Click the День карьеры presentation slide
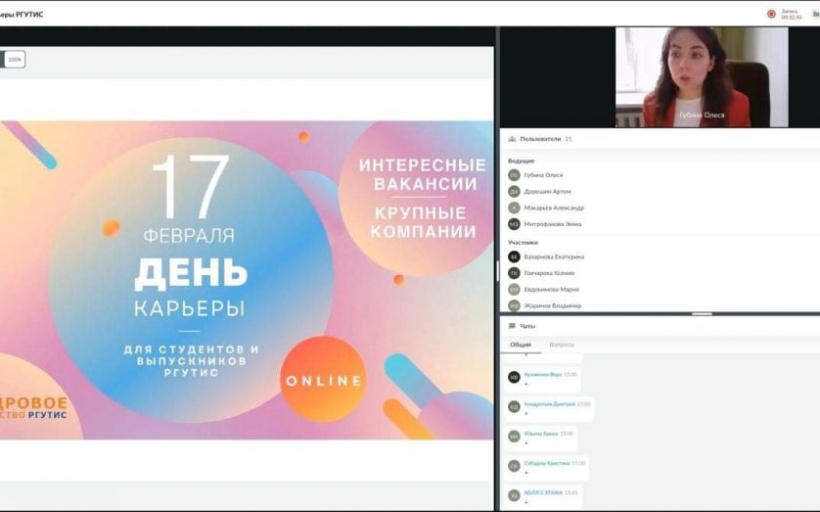 click(246, 280)
